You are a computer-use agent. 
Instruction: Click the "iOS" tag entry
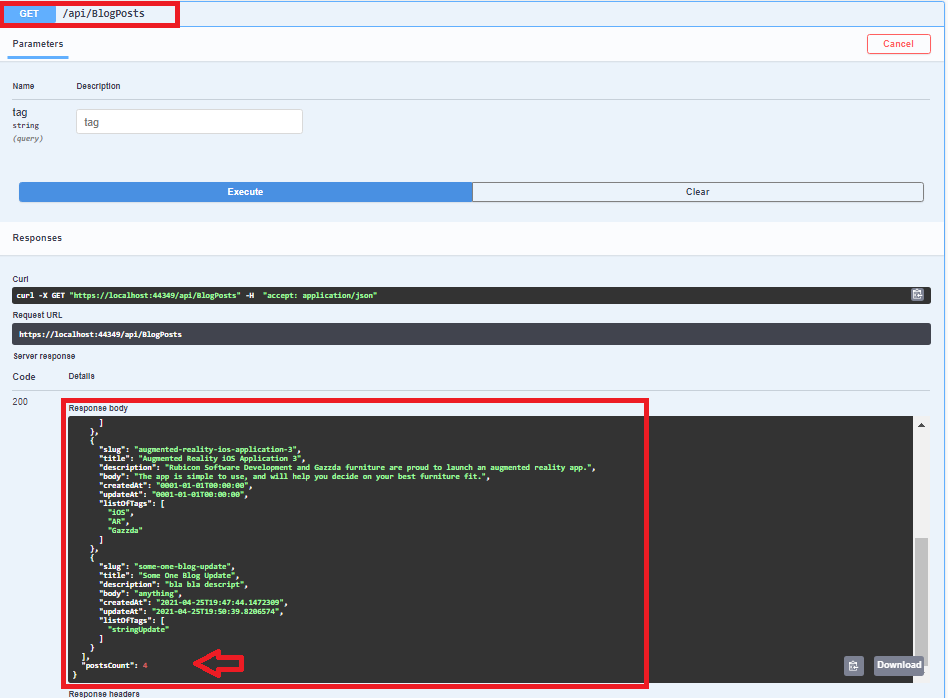[120, 512]
